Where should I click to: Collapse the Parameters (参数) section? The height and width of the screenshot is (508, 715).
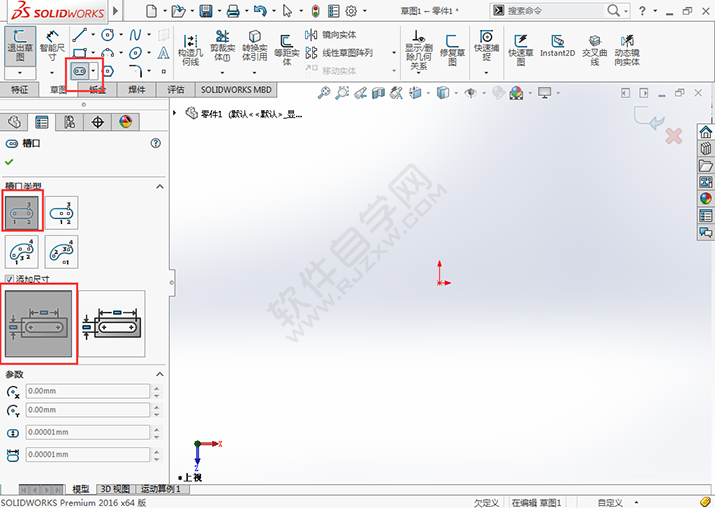pyautogui.click(x=160, y=374)
